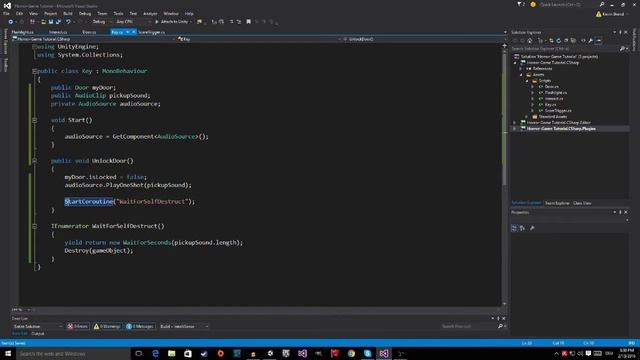Click the Undo toolbar icon

point(69,22)
